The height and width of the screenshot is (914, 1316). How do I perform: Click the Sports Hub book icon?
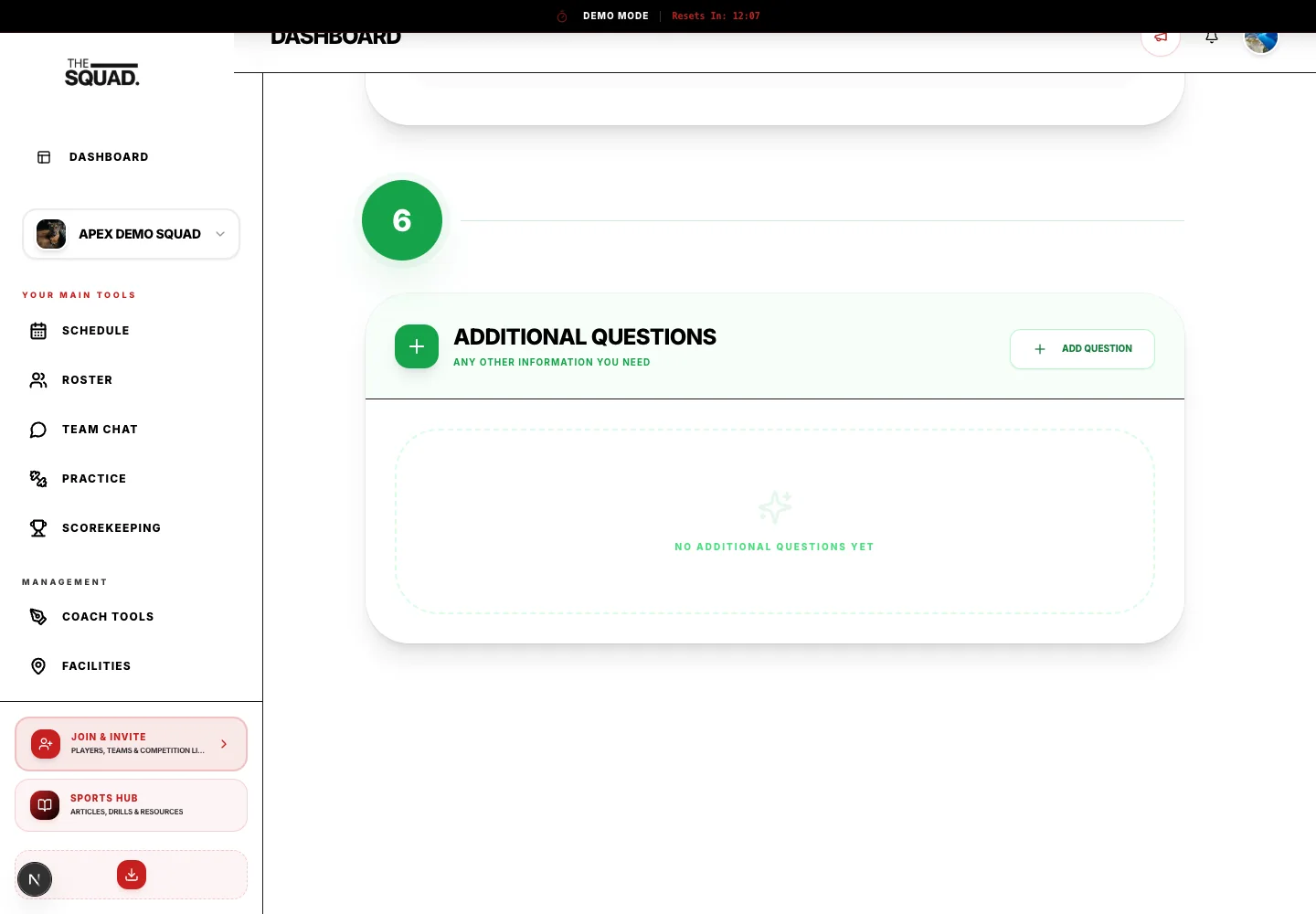(x=45, y=805)
